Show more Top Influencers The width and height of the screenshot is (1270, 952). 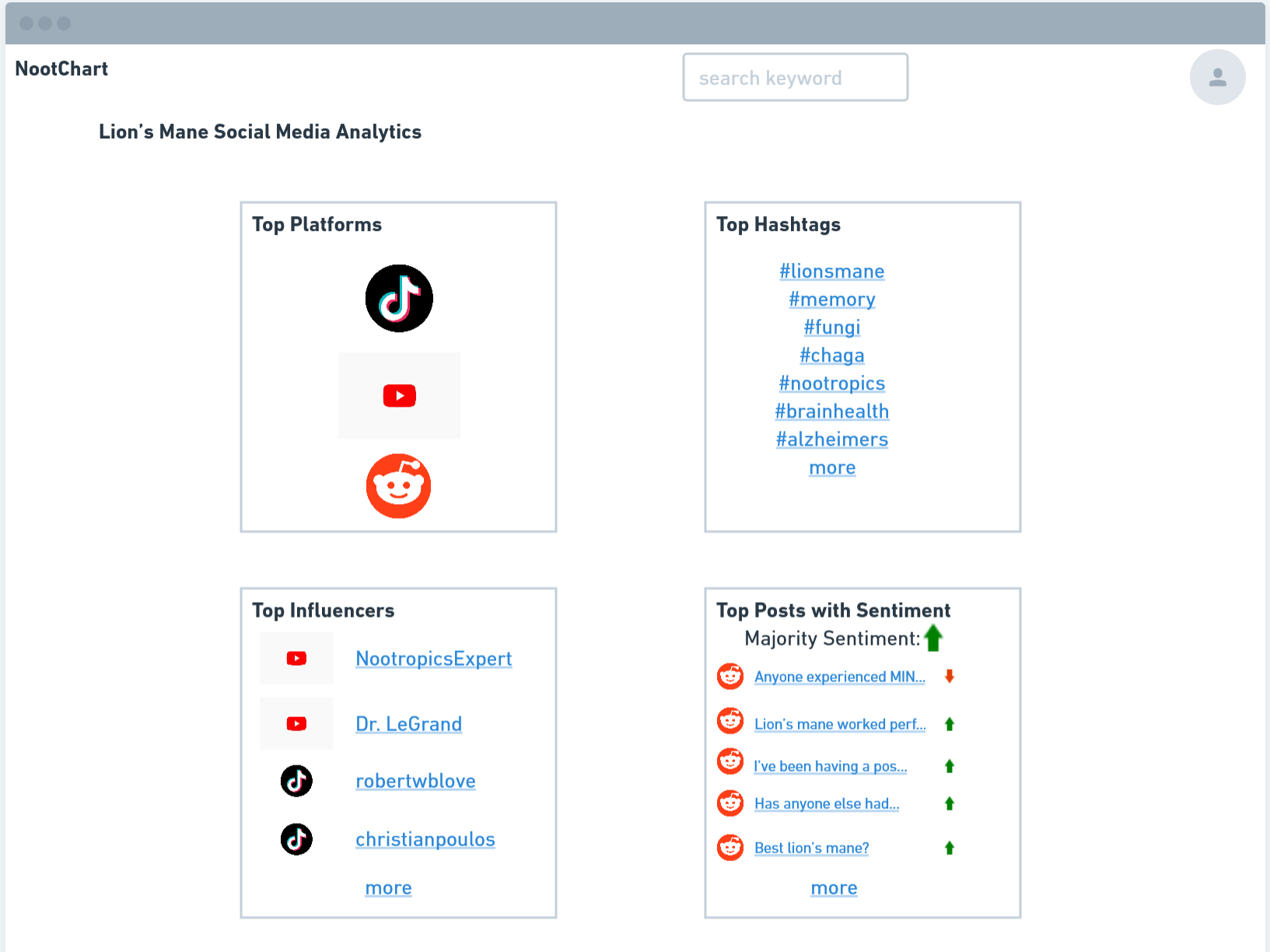[388, 887]
